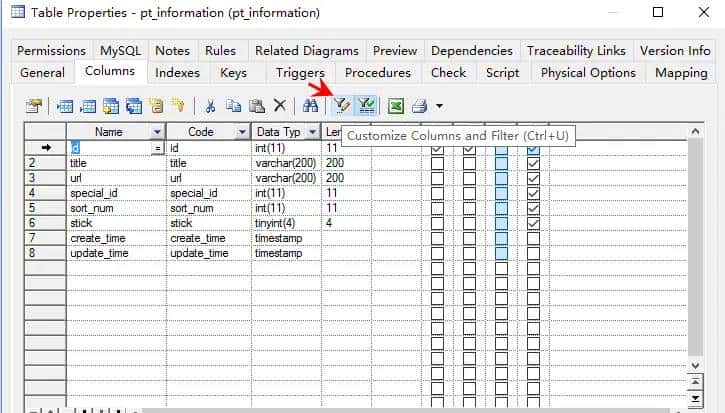725x413 pixels.
Task: Select the row 4 header button
Action: 44,193
